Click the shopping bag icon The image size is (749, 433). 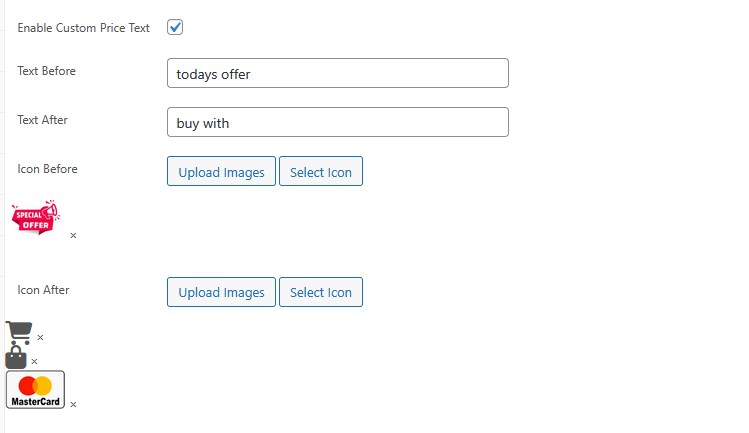point(15,357)
